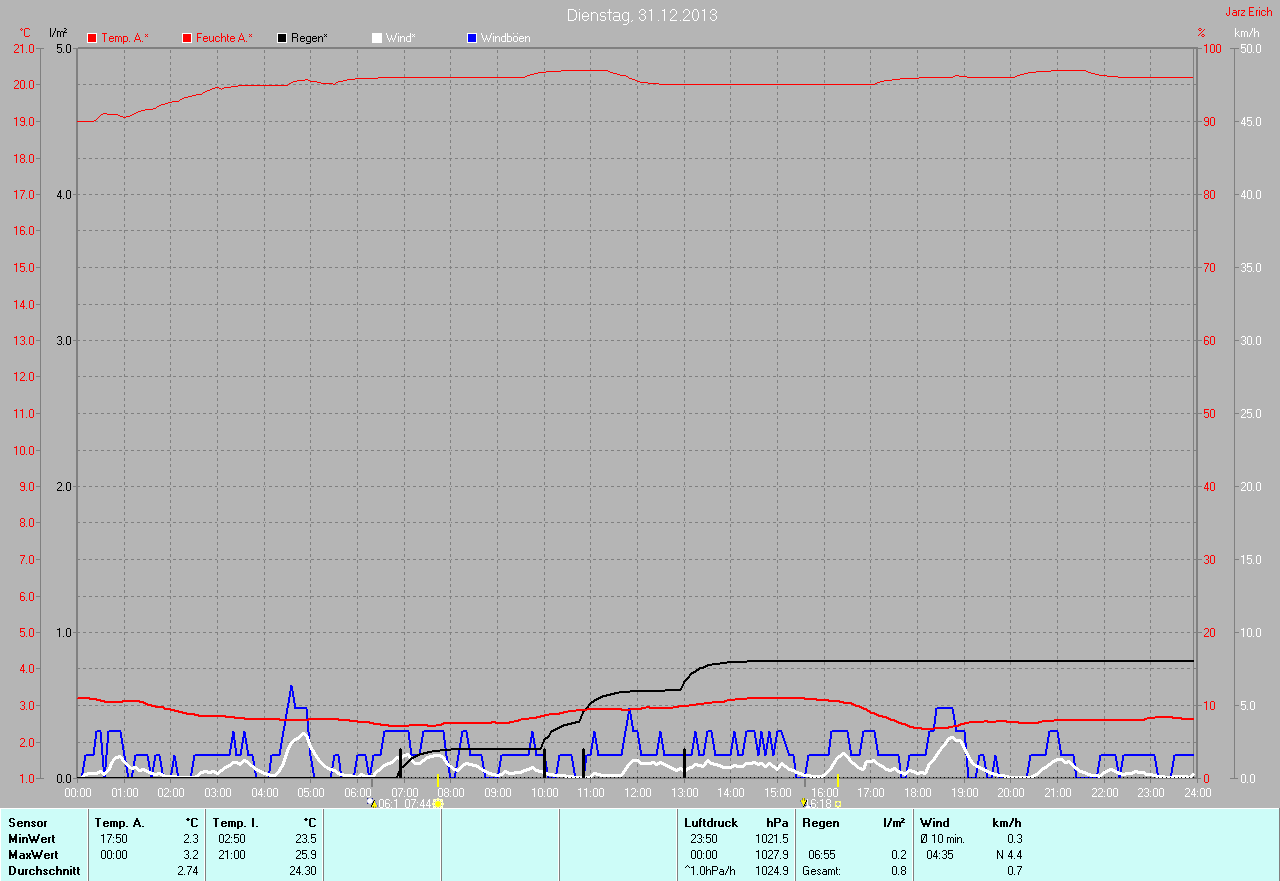Click the wind minimum value 0.3

[x=1015, y=839]
